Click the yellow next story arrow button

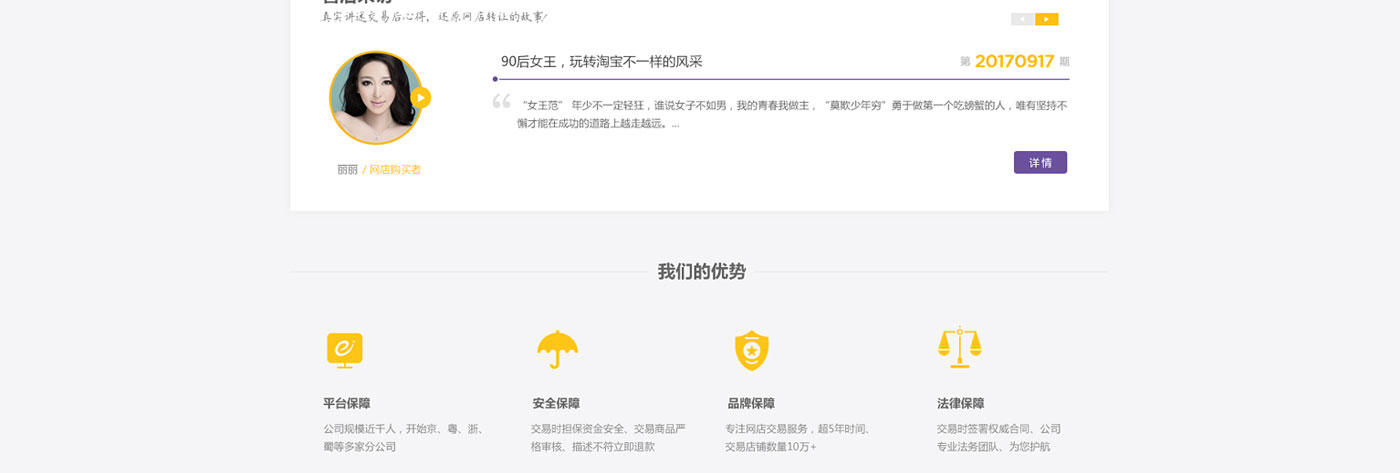1047,19
